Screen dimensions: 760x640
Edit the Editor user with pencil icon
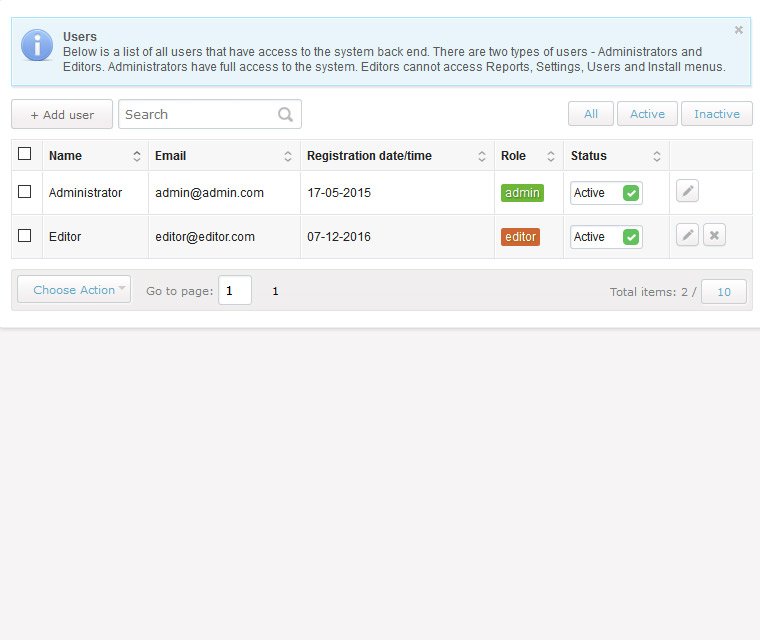point(687,235)
